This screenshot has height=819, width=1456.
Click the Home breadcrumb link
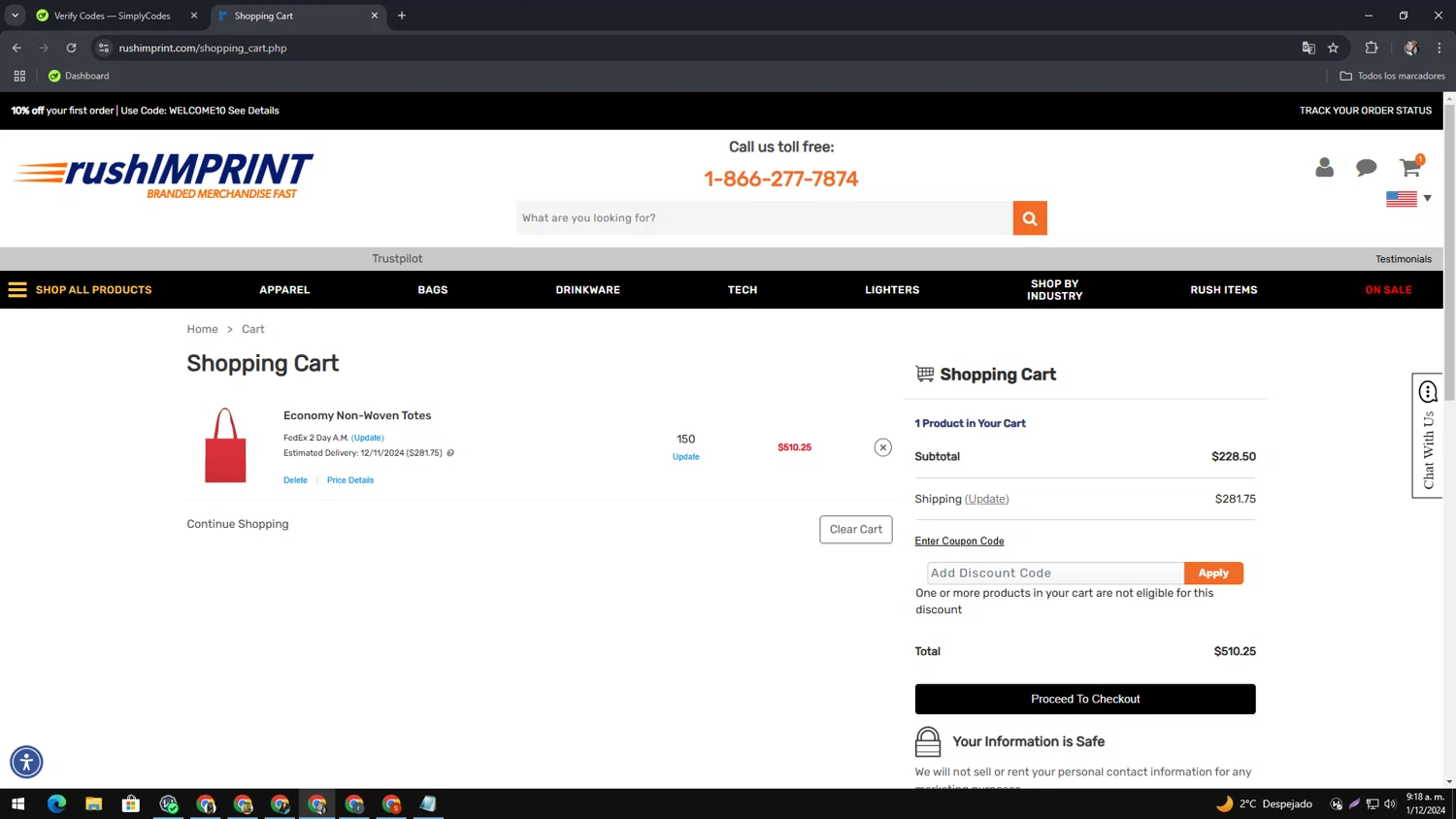[x=202, y=329]
